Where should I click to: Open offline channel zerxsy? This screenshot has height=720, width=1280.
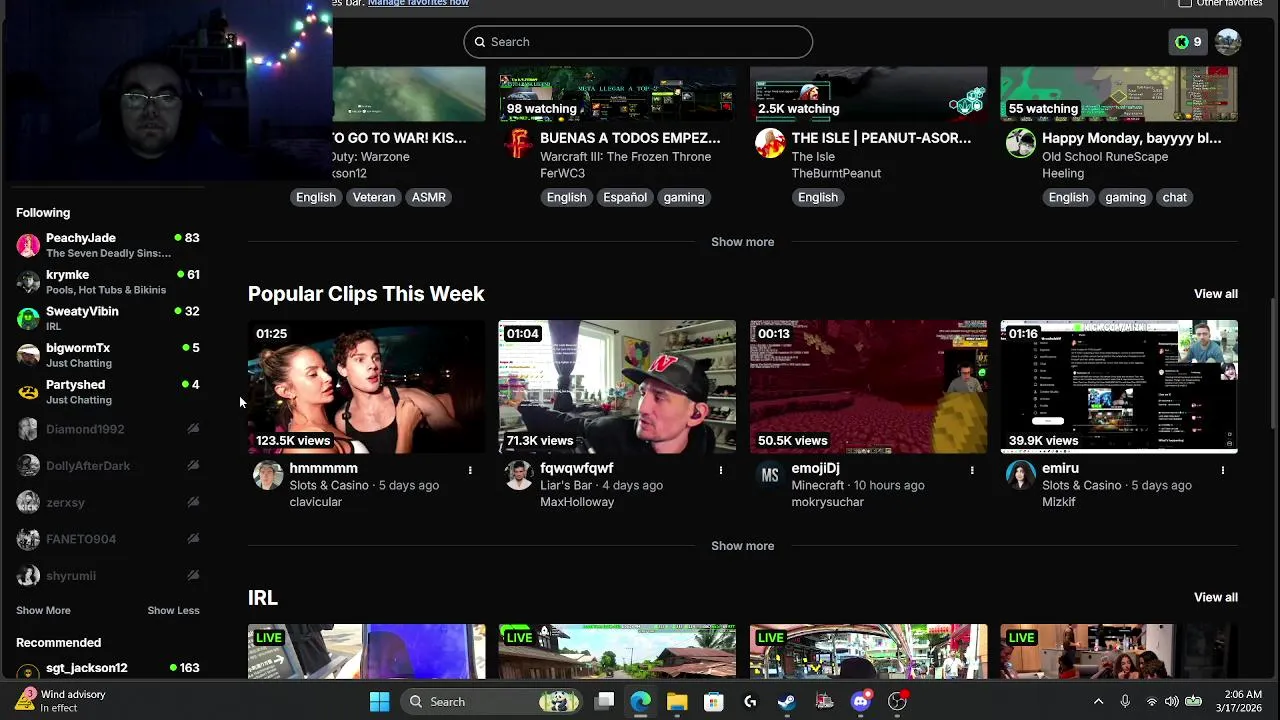click(x=108, y=502)
